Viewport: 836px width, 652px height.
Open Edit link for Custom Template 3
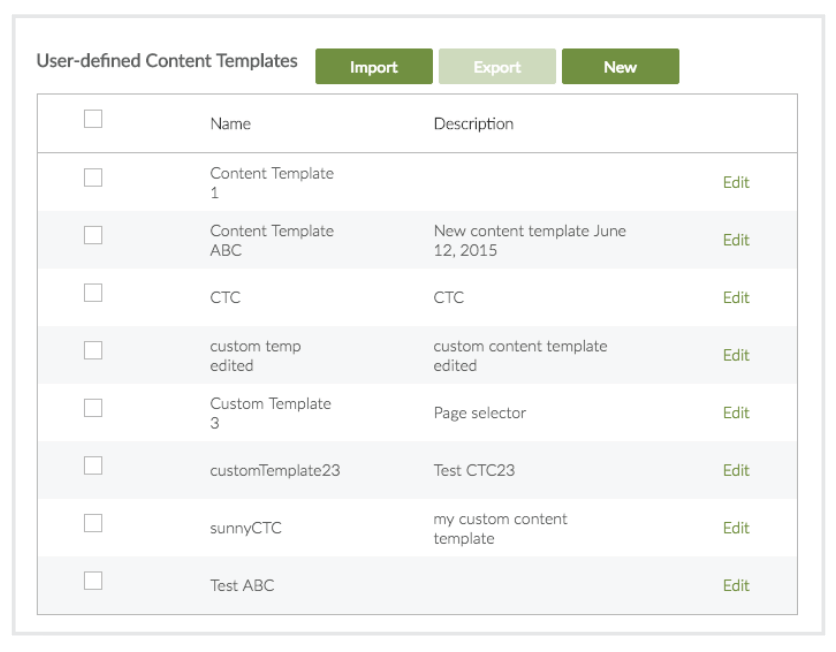[736, 413]
